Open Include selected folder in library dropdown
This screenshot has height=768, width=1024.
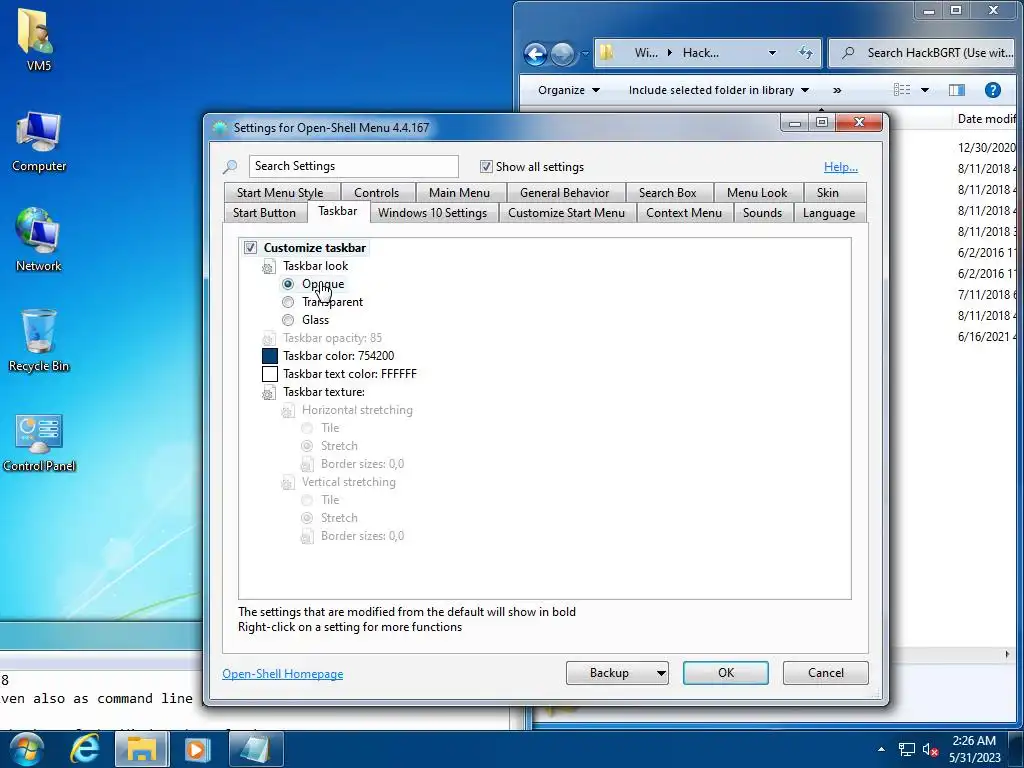pyautogui.click(x=718, y=90)
